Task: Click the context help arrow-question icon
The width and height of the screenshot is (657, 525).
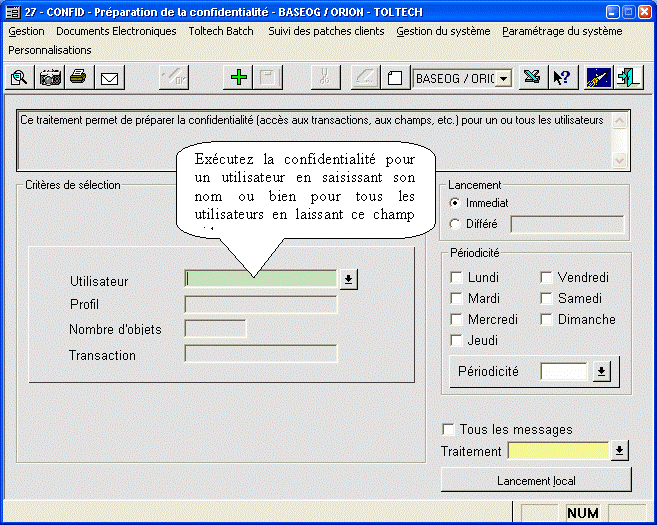Action: (x=563, y=78)
